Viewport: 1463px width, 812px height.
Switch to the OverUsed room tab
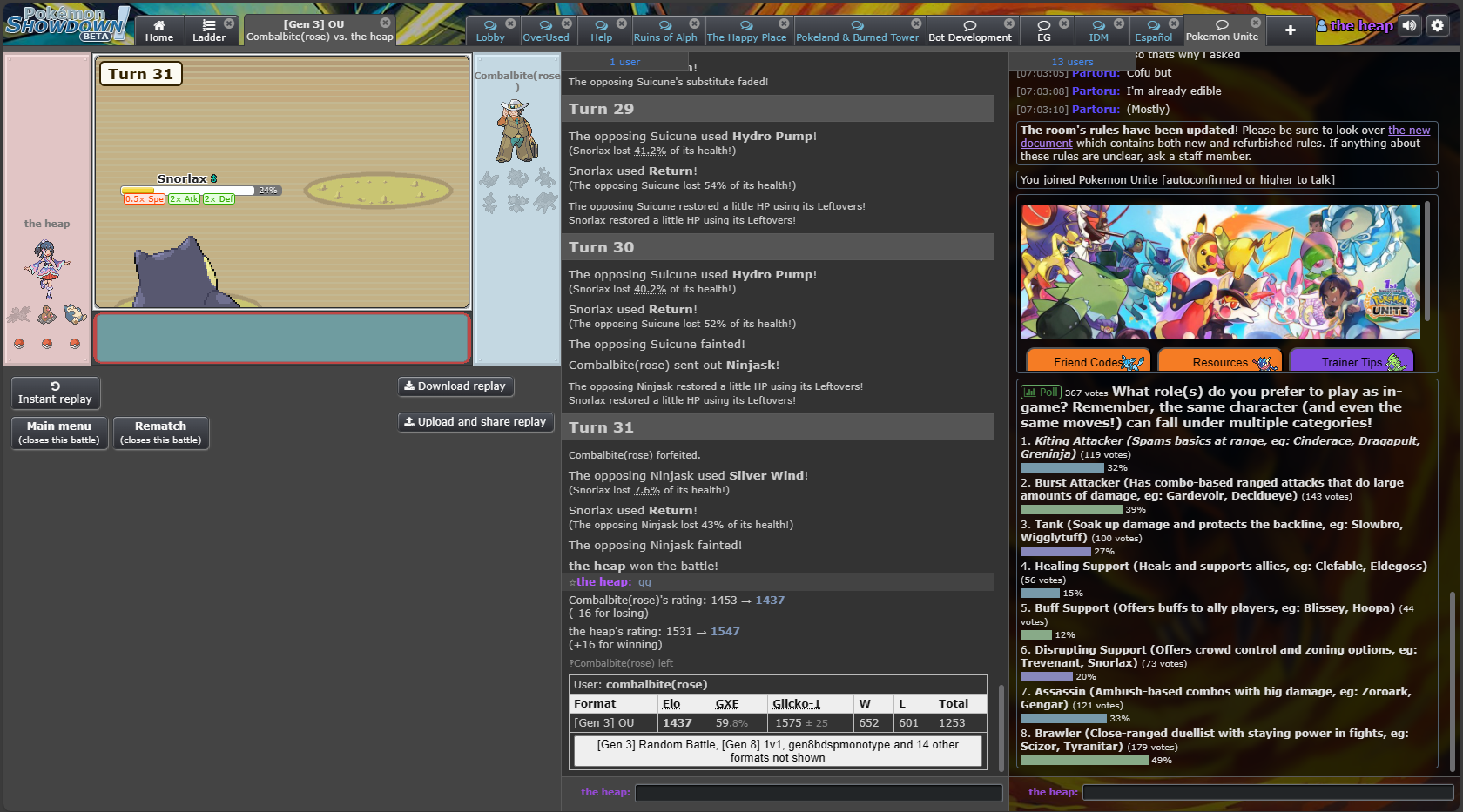(546, 30)
